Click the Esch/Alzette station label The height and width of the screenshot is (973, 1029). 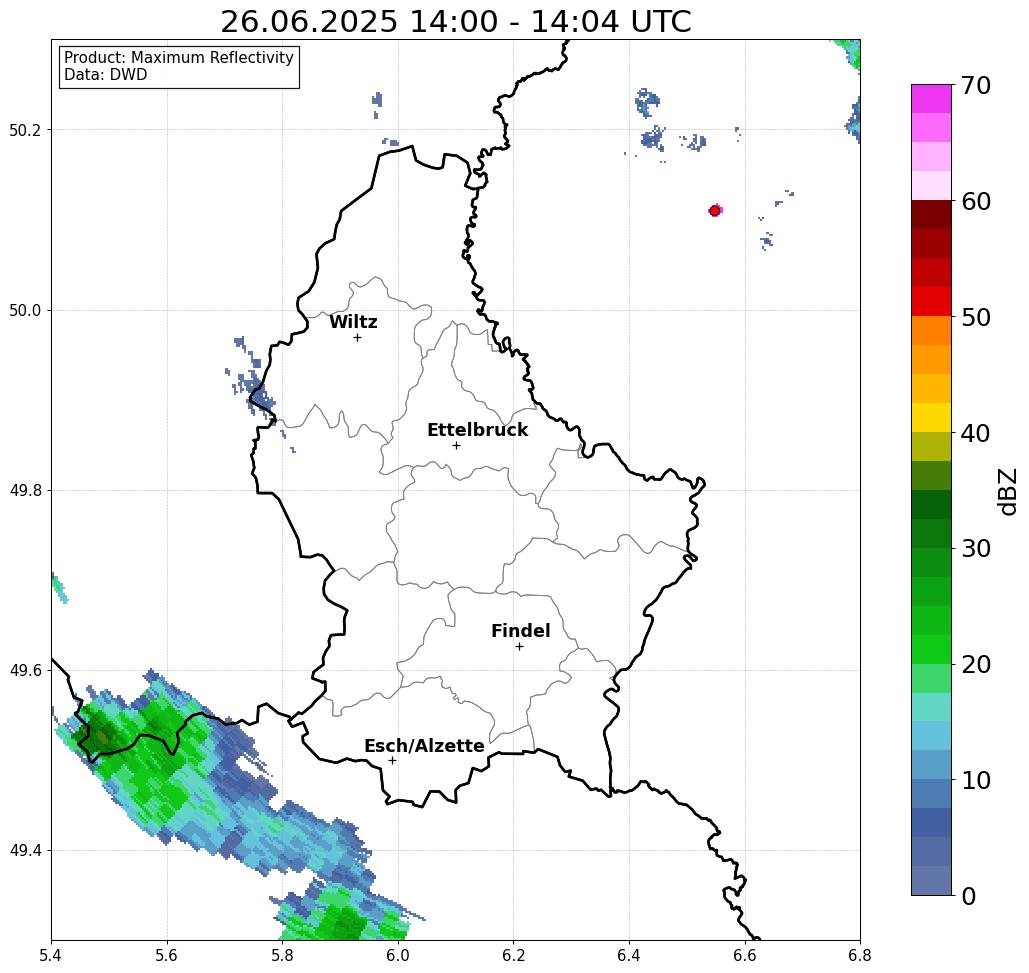(x=425, y=746)
